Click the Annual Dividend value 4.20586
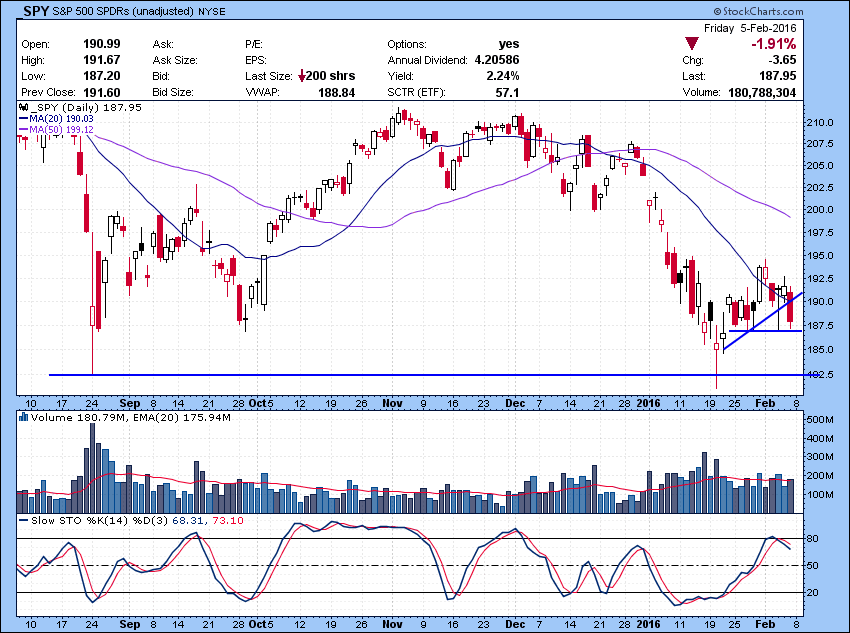Image resolution: width=850 pixels, height=633 pixels. click(497, 60)
